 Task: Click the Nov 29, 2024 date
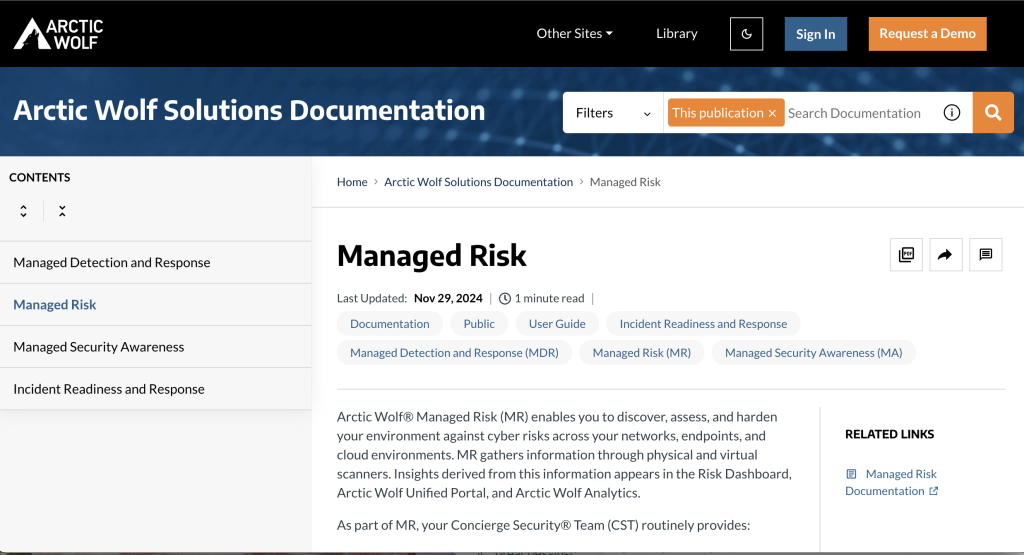[x=448, y=298]
